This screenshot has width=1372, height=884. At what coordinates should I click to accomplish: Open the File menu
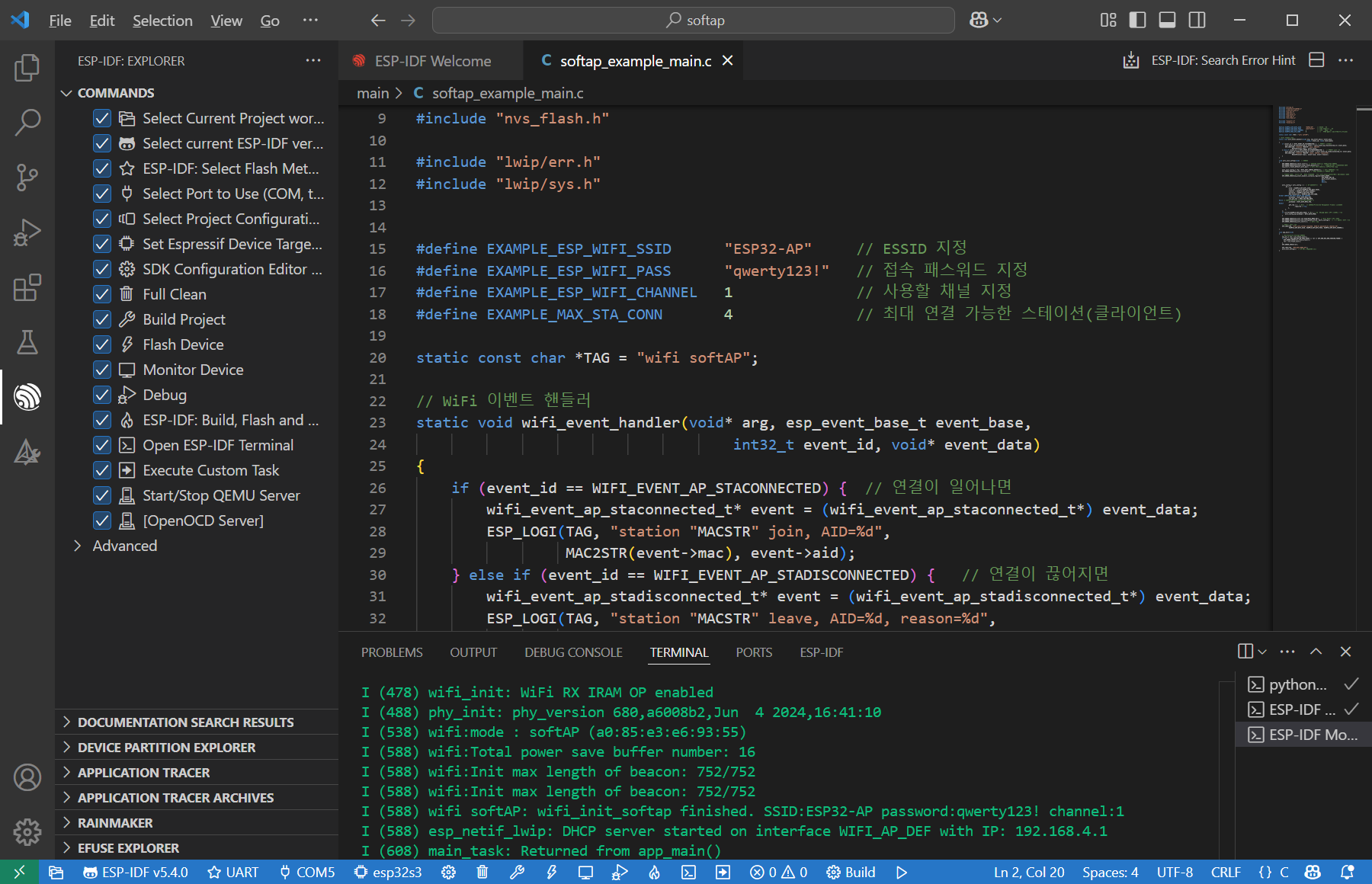[60, 21]
